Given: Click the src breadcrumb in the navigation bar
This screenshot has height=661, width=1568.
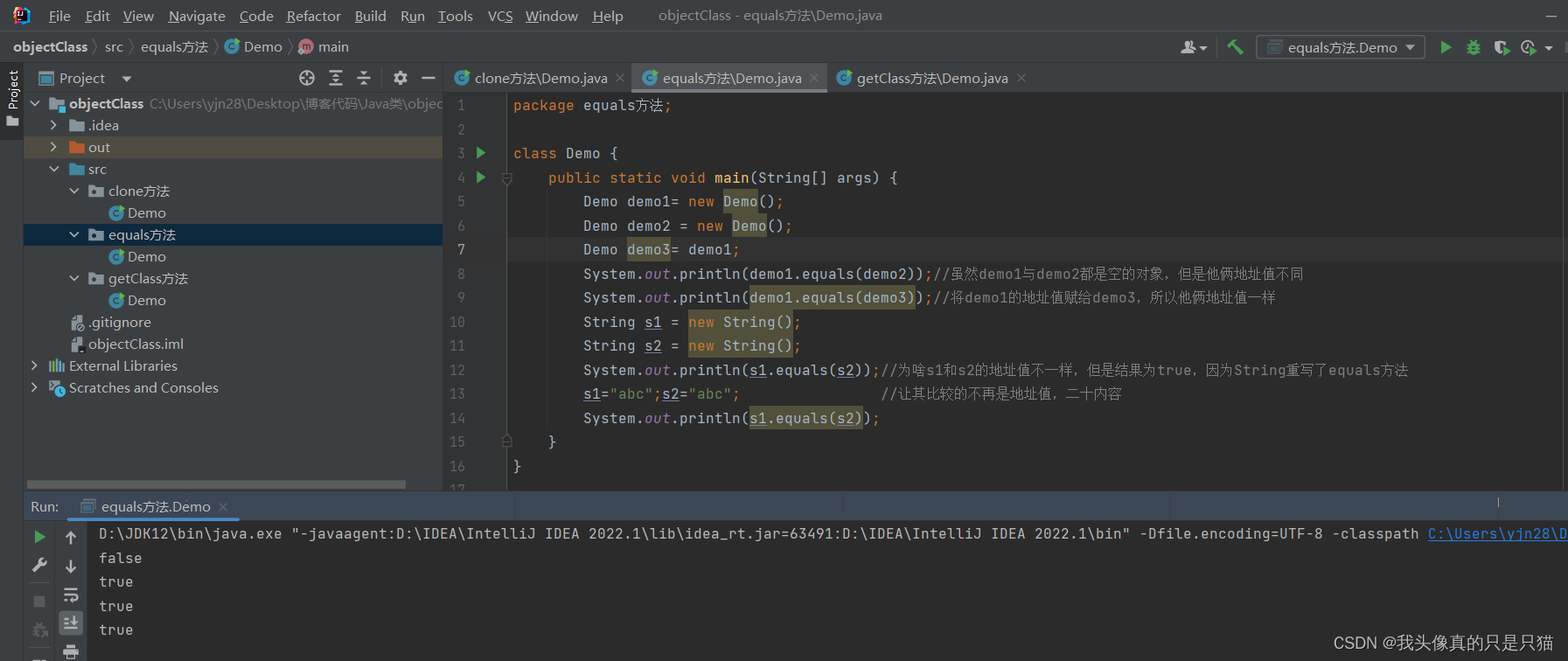Looking at the screenshot, I should click(114, 46).
